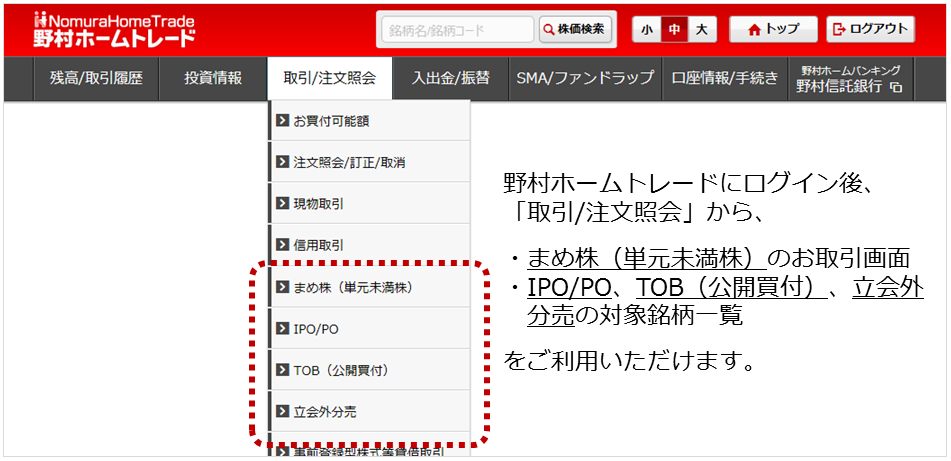
Task: Click the house icon on トップ
Action: click(754, 29)
